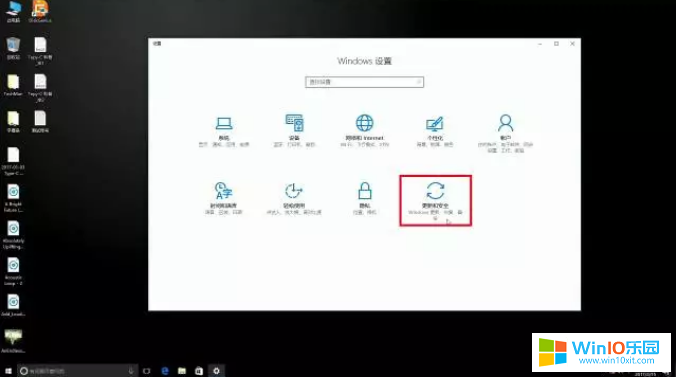This screenshot has width=676, height=377.
Task: Open the Devices settings category
Action: click(294, 131)
